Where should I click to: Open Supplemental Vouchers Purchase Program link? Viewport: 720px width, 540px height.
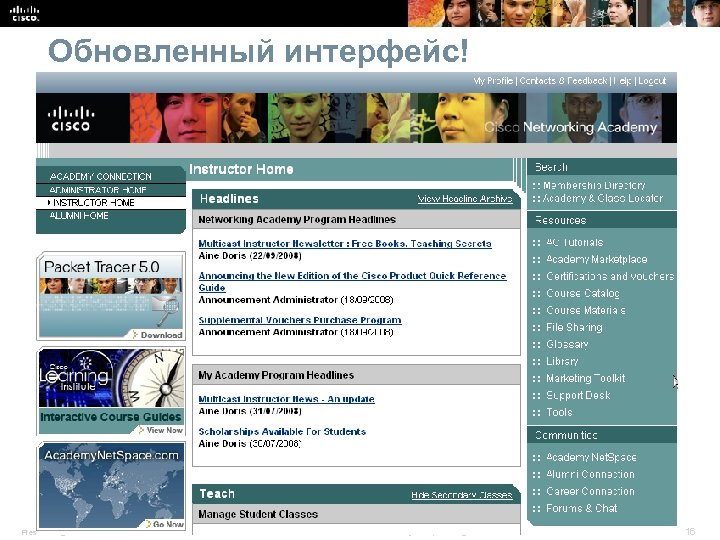click(300, 320)
